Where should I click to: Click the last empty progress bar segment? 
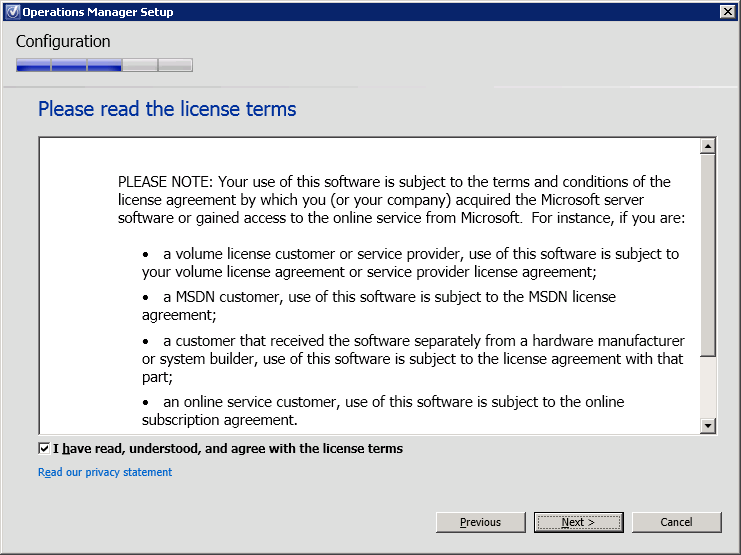point(175,66)
